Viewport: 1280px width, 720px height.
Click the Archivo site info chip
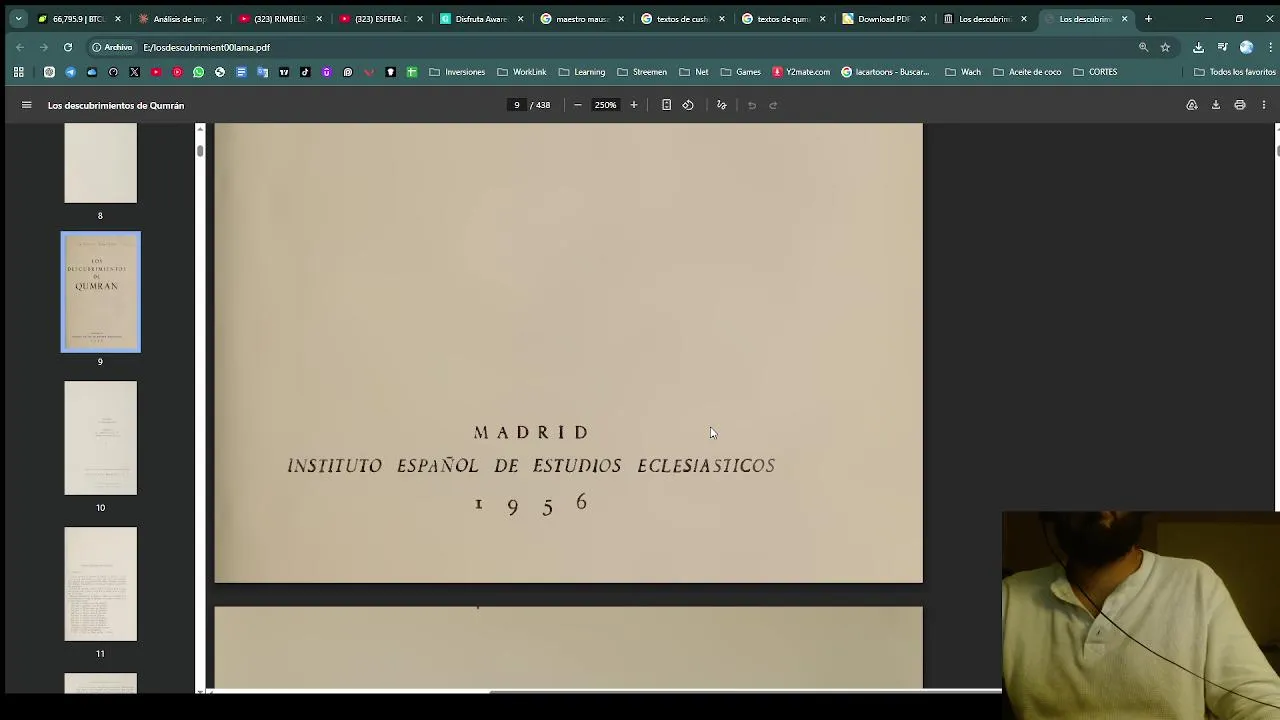pos(112,47)
